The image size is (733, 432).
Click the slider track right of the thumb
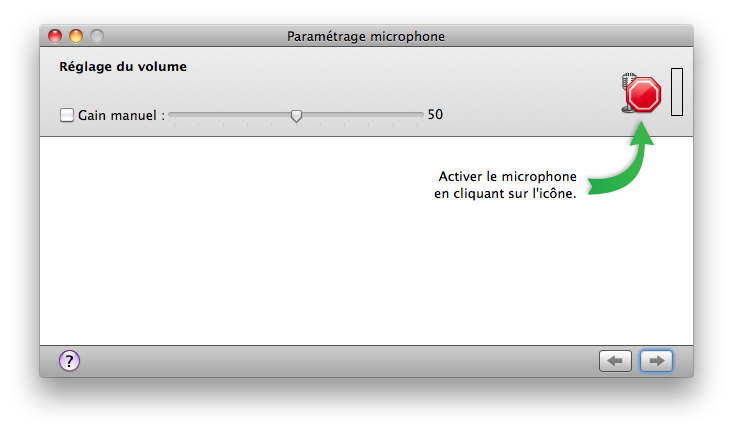[x=362, y=114]
